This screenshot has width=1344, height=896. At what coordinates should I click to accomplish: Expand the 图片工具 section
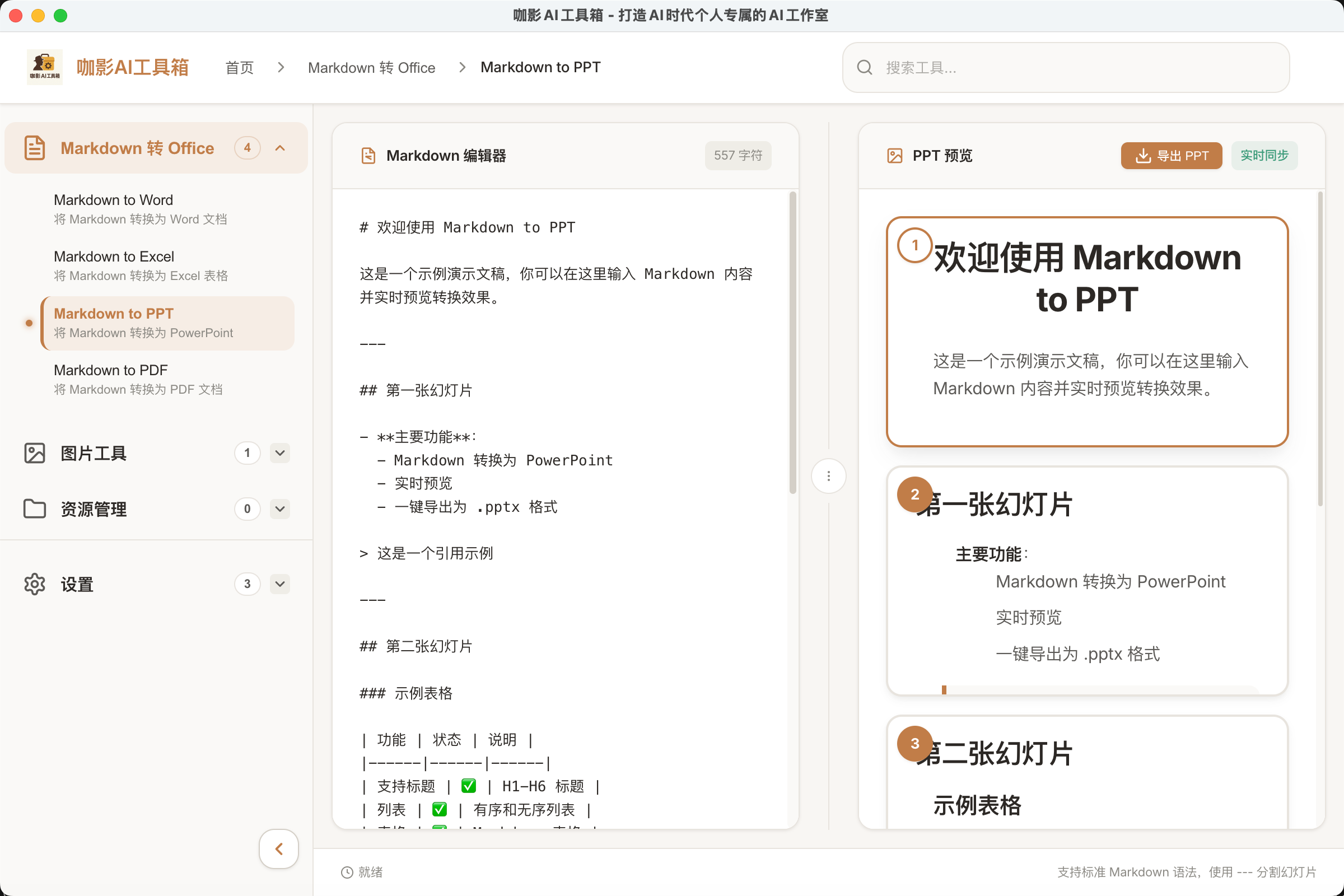[x=279, y=453]
